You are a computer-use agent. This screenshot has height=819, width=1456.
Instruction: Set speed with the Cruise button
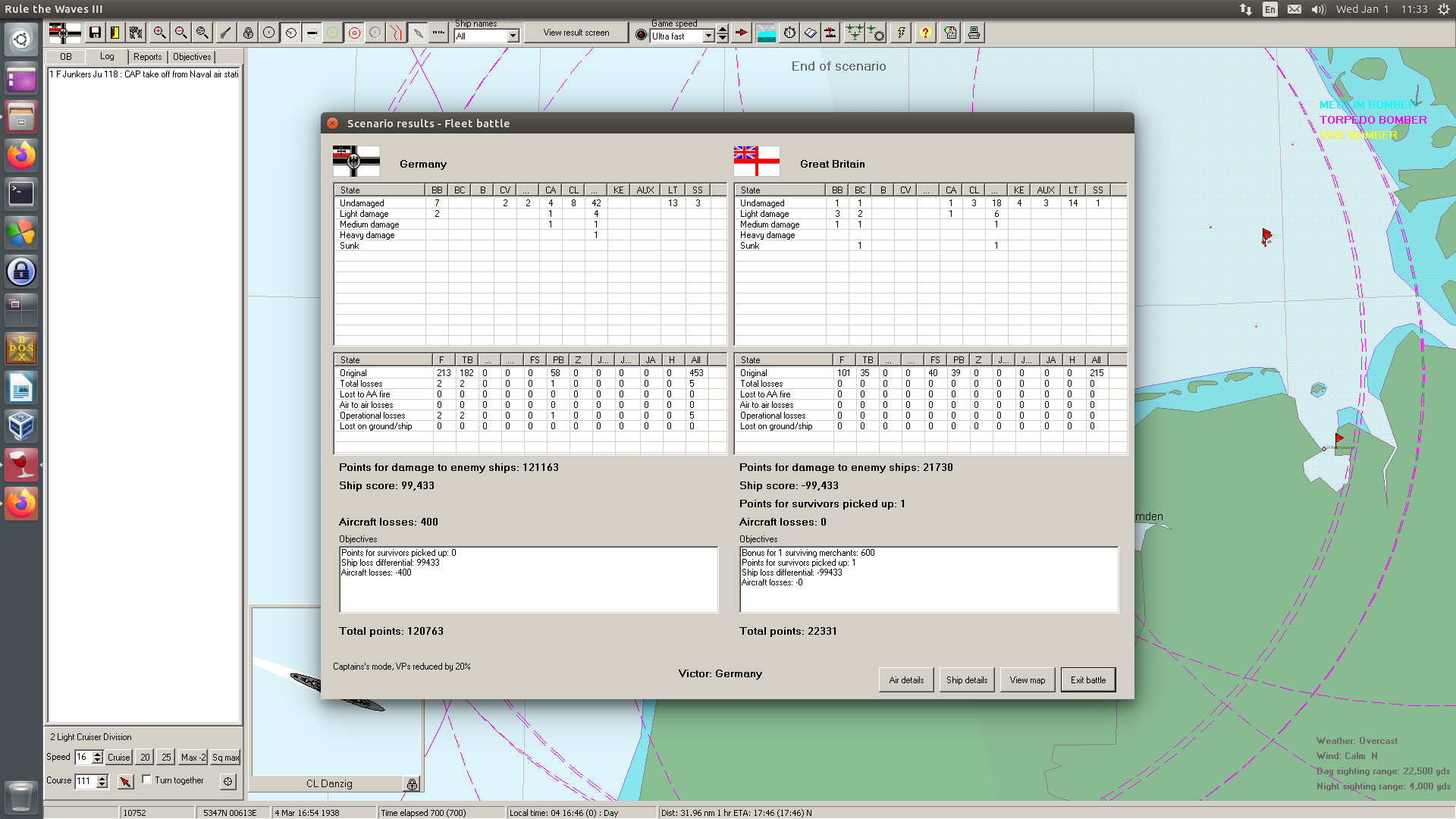[x=119, y=757]
